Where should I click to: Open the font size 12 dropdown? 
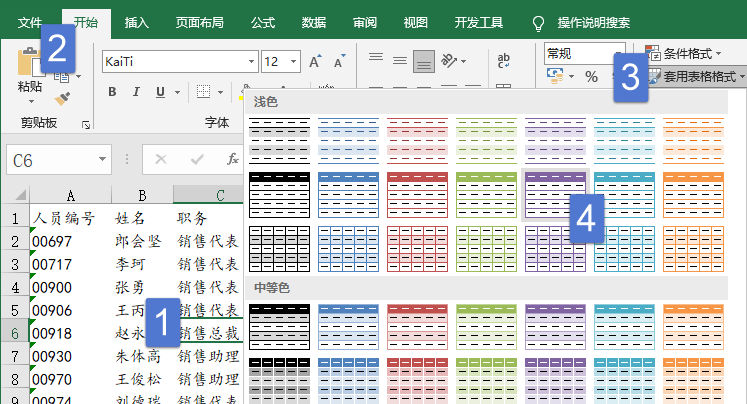pos(293,61)
